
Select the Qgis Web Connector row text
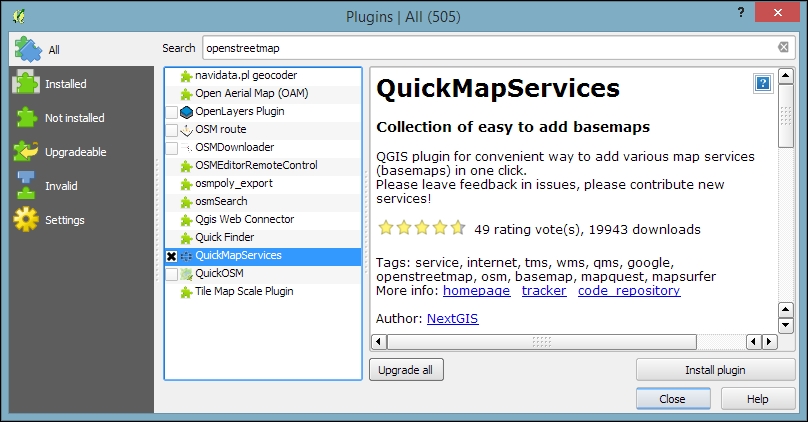[245, 220]
